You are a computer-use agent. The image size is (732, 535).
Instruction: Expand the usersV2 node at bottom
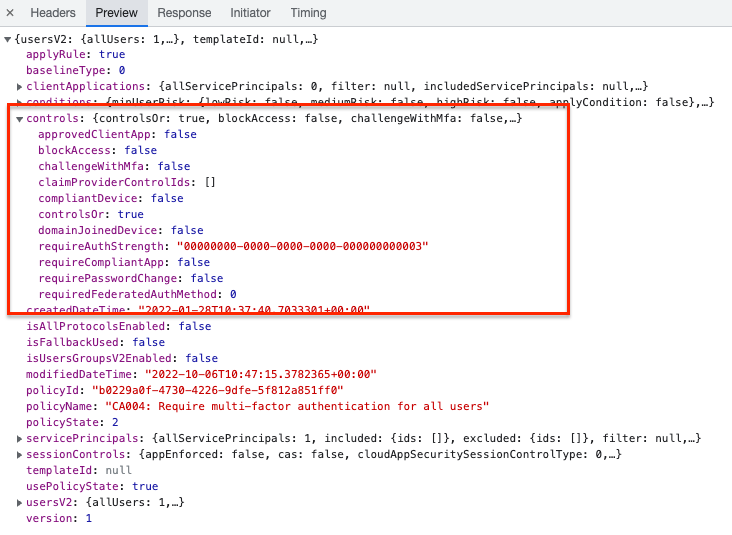point(20,502)
